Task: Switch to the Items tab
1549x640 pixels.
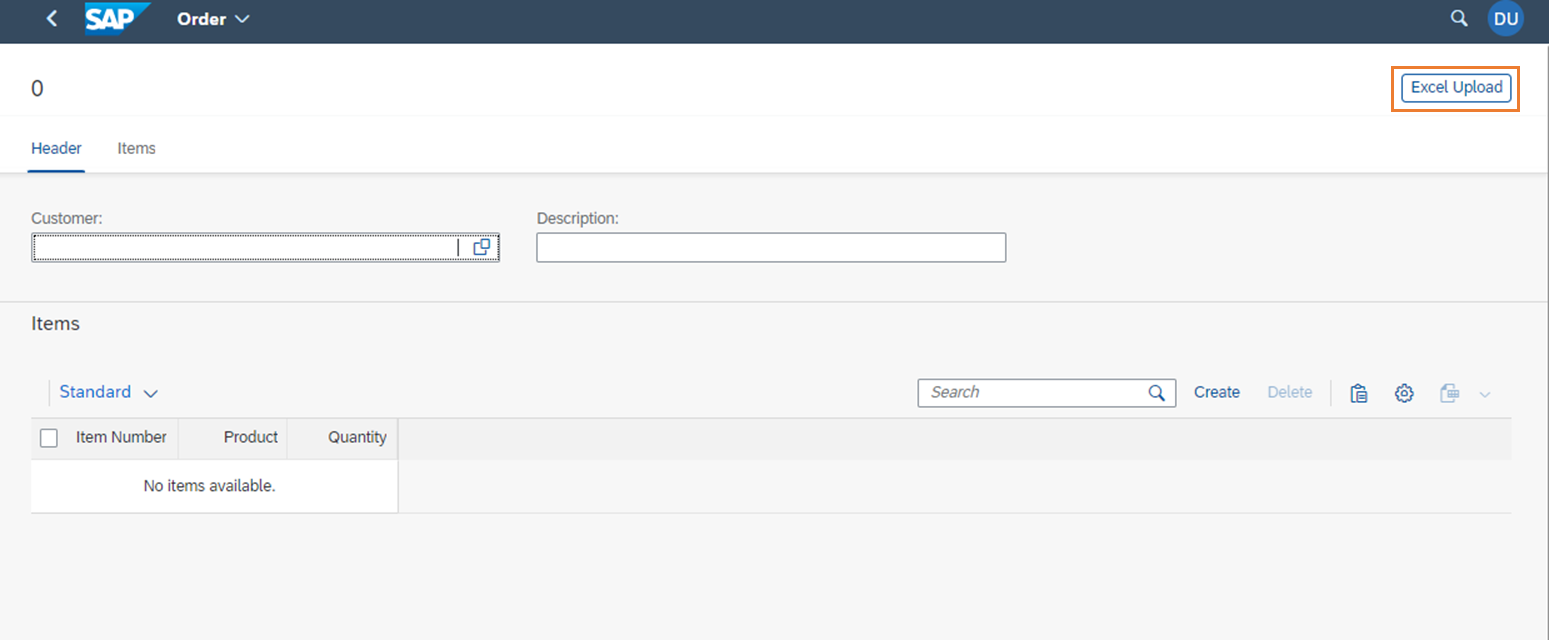Action: point(136,148)
